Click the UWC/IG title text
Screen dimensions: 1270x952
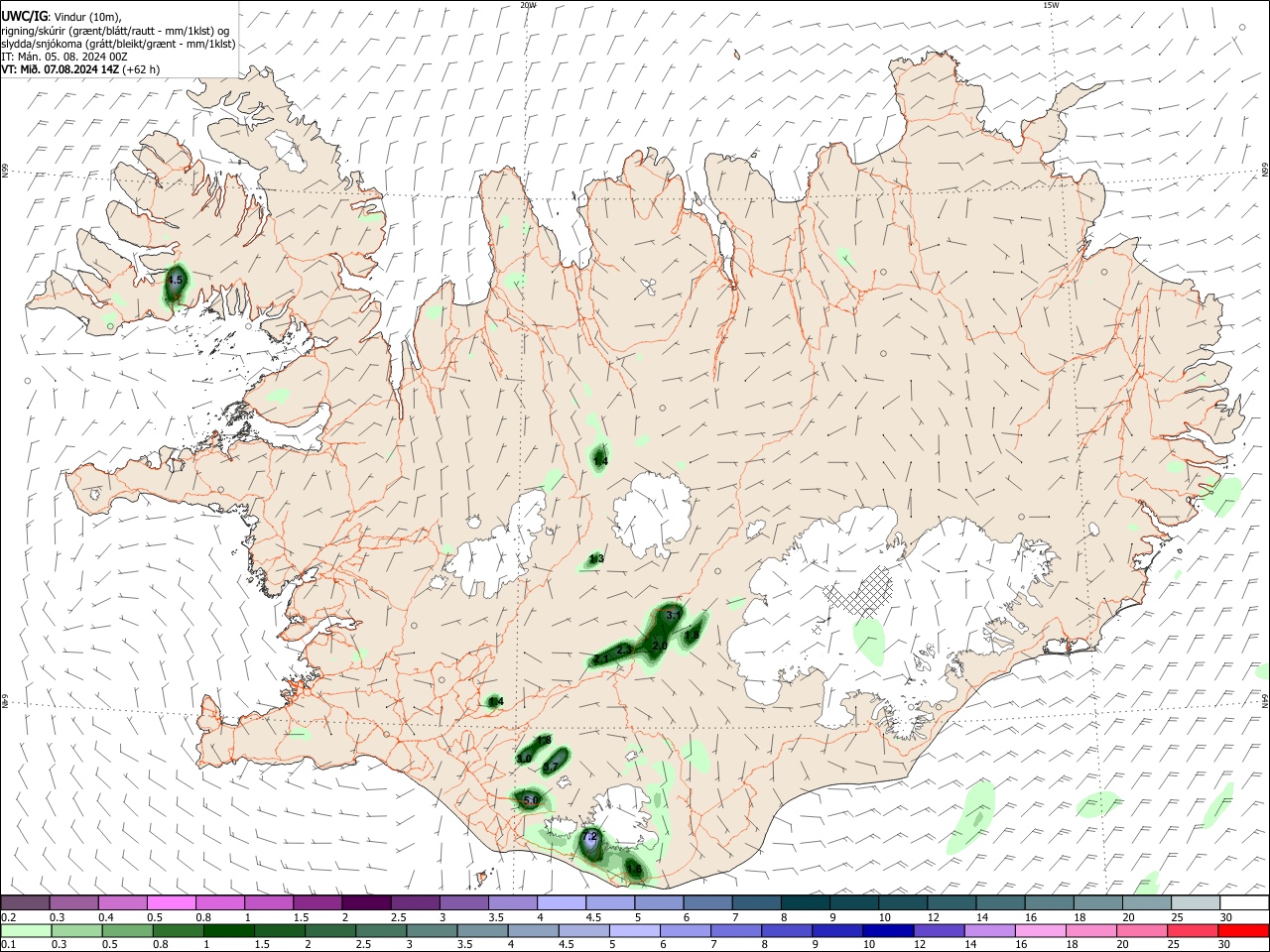[x=24, y=15]
